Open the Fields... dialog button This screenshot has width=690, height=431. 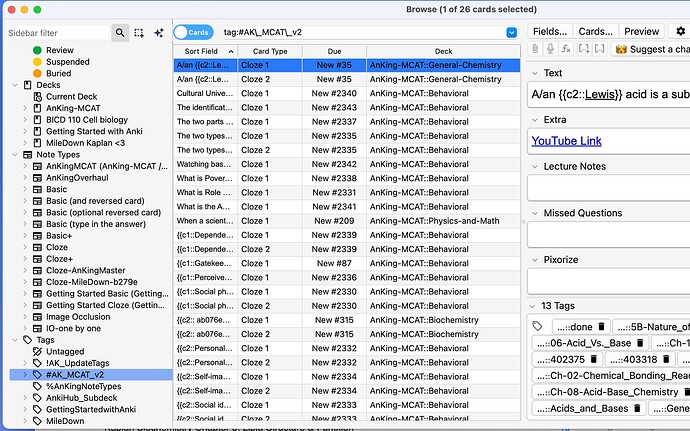click(x=550, y=31)
